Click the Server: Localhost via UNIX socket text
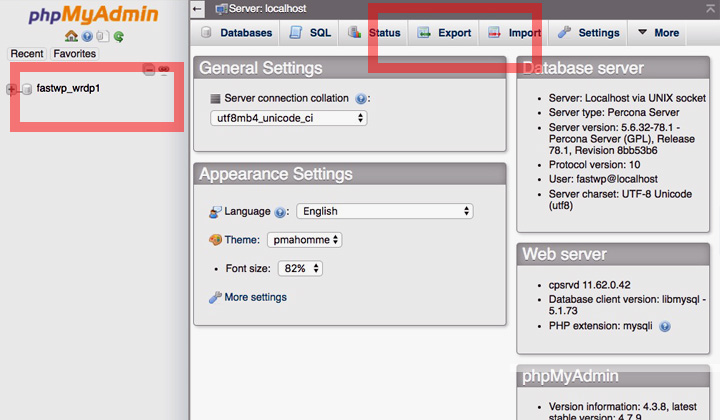The height and width of the screenshot is (420, 720). [x=627, y=98]
